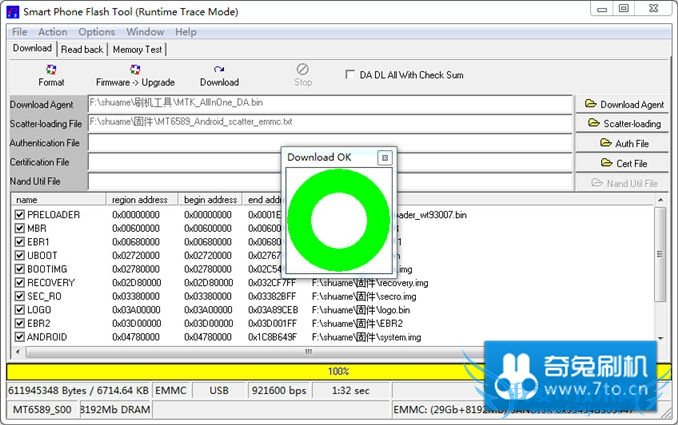Browse for a Scatter-loading file
Image resolution: width=678 pixels, height=425 pixels.
pos(623,124)
